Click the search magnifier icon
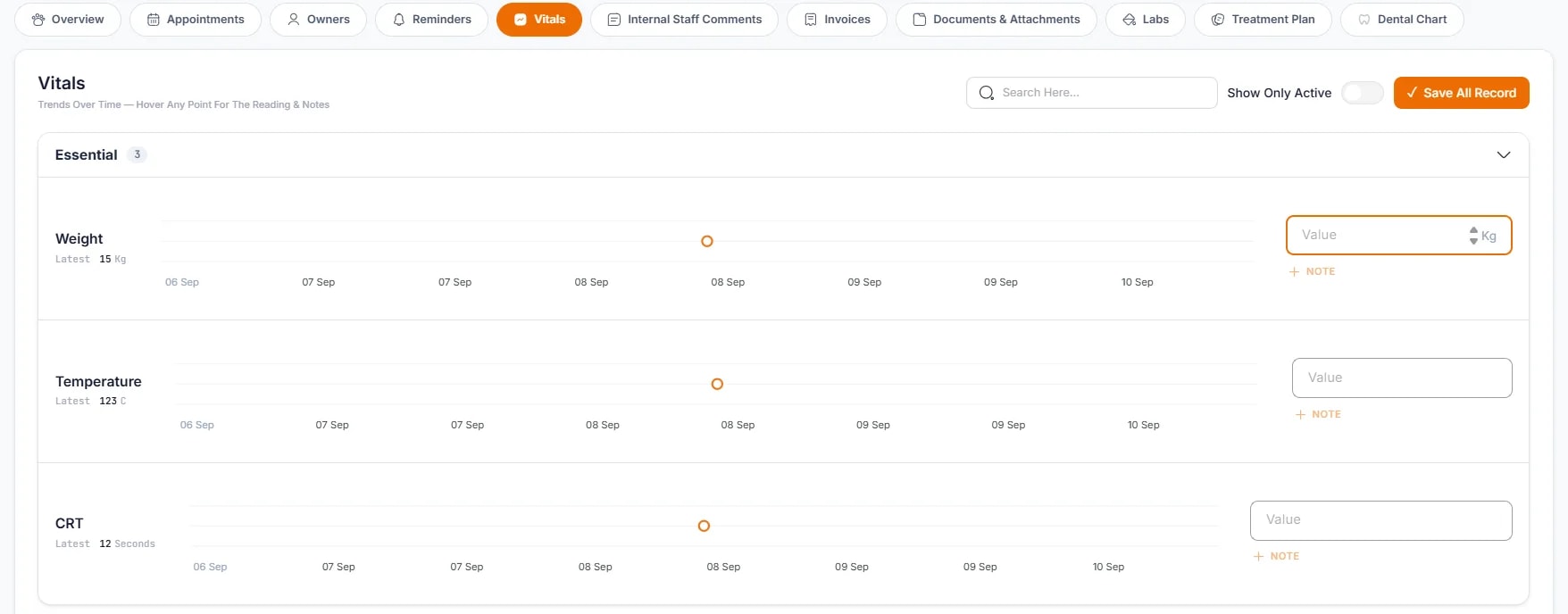The width and height of the screenshot is (1568, 614). point(986,93)
